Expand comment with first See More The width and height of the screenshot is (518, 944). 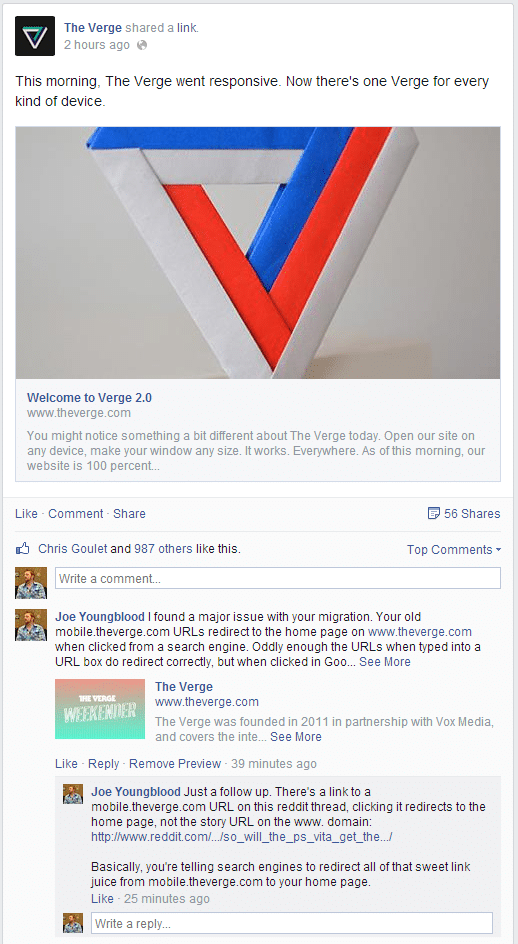click(x=385, y=662)
